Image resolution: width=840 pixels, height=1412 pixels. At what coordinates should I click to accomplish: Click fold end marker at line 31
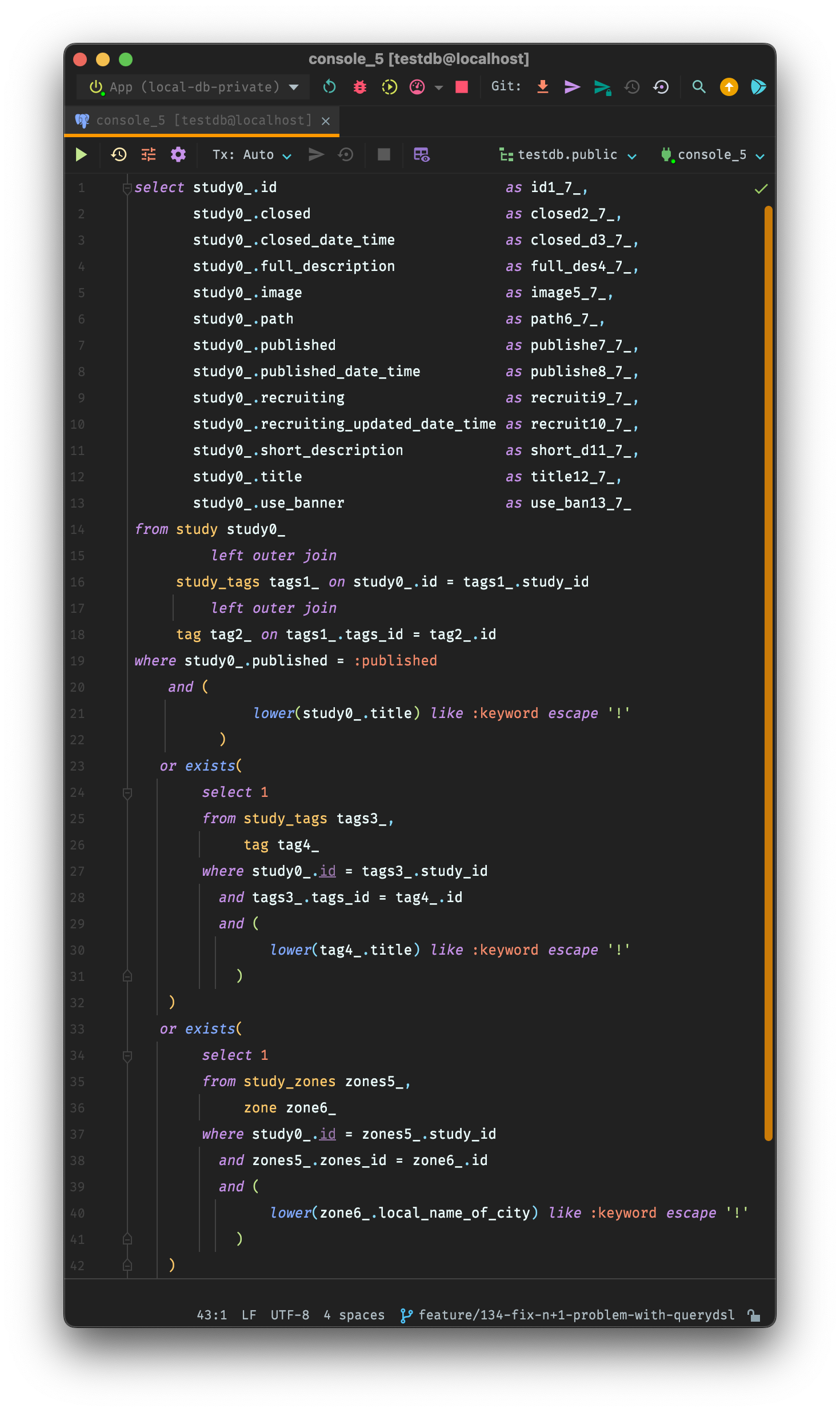(127, 976)
